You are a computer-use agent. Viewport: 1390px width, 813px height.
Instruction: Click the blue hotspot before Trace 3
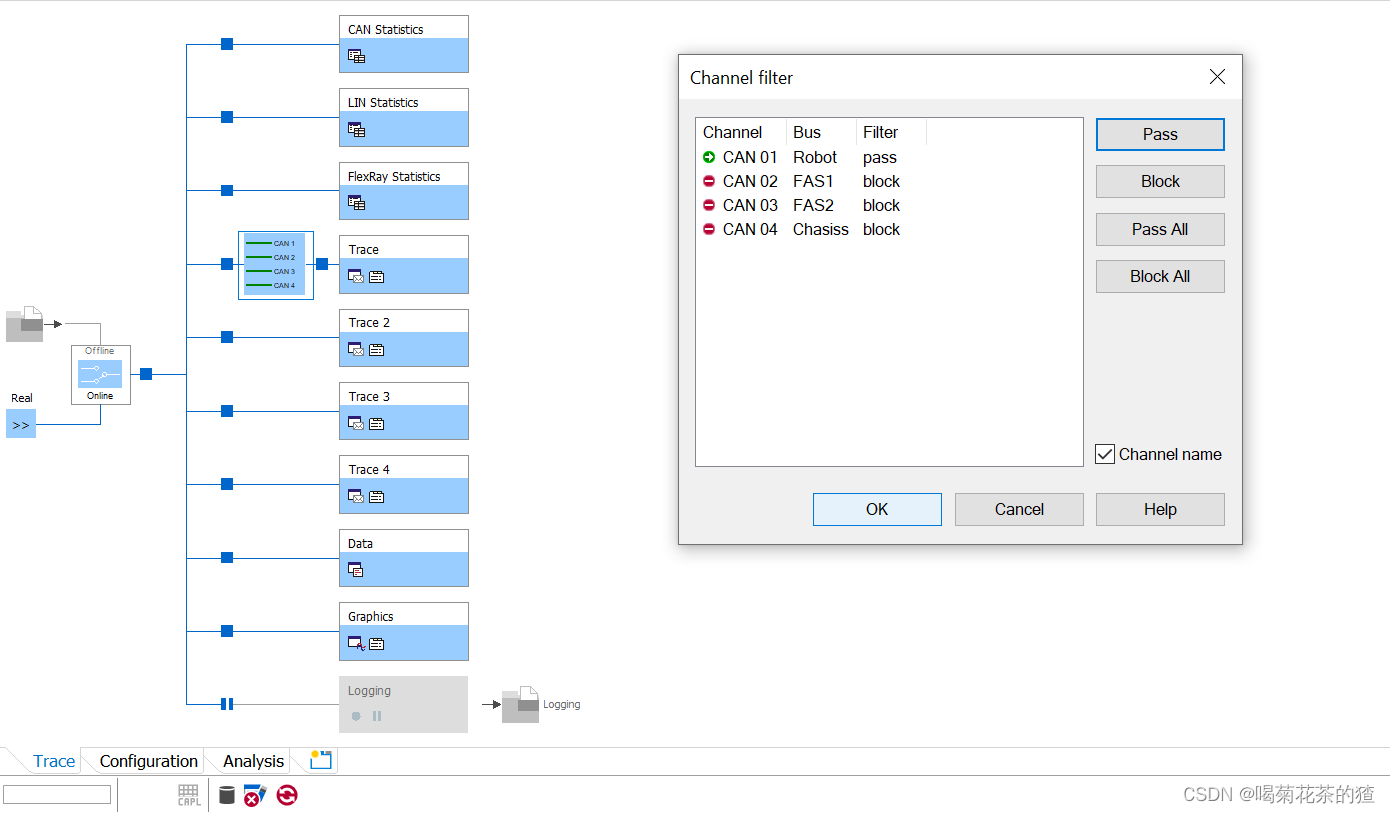(x=227, y=411)
